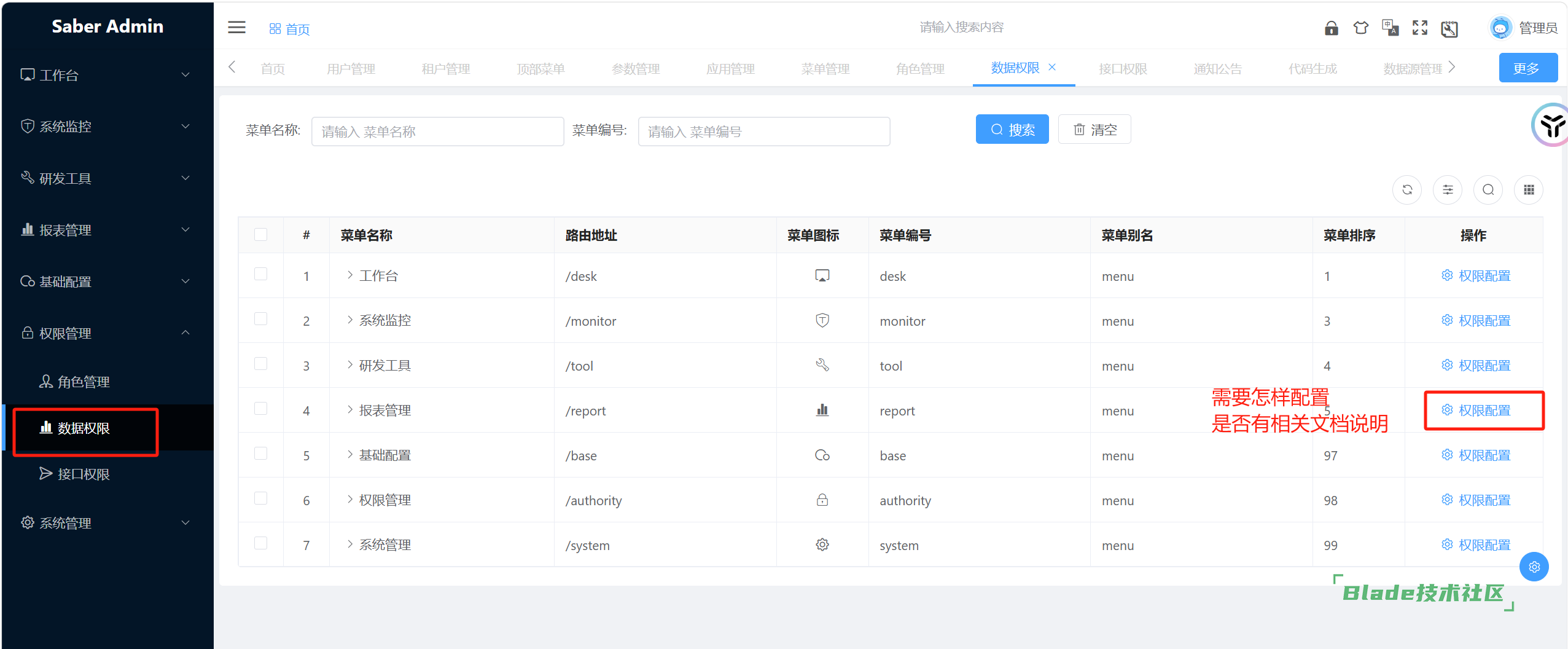This screenshot has height=649, width=1568.
Task: Check the 研发工具 row checkbox
Action: click(x=260, y=364)
